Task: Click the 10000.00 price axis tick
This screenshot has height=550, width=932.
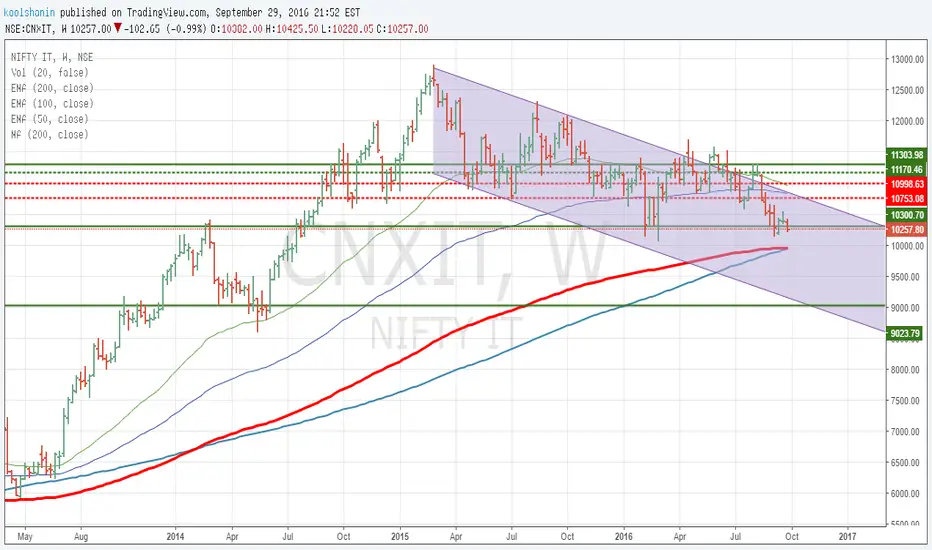Action: (x=908, y=246)
